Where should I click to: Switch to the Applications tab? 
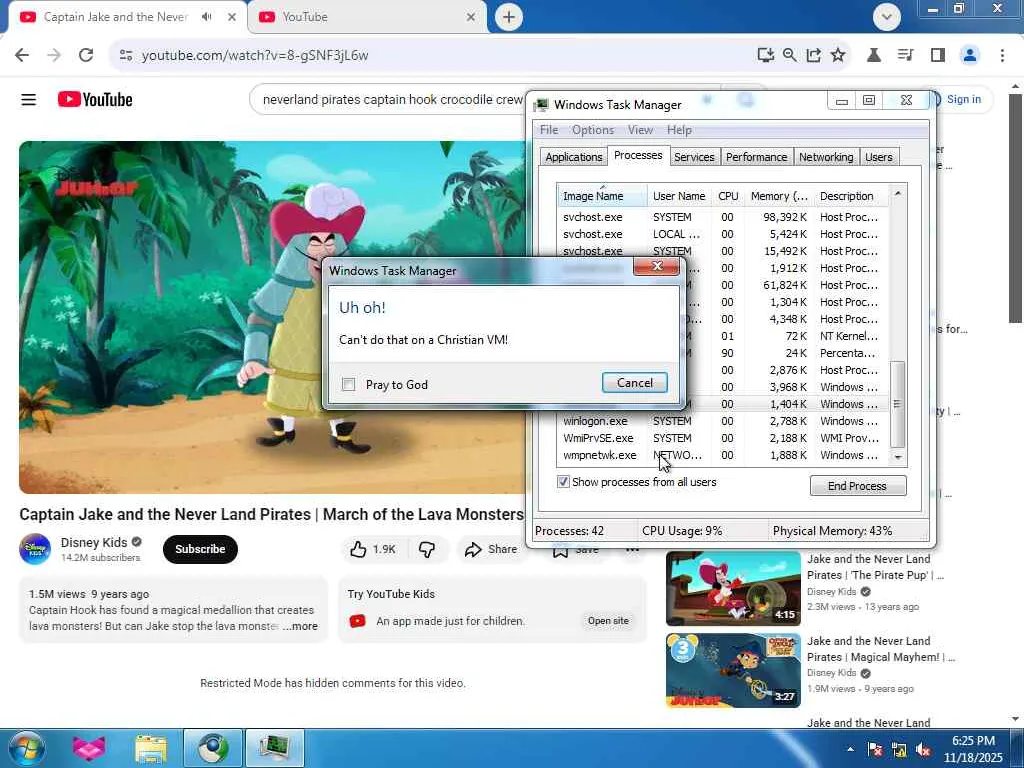pyautogui.click(x=573, y=157)
